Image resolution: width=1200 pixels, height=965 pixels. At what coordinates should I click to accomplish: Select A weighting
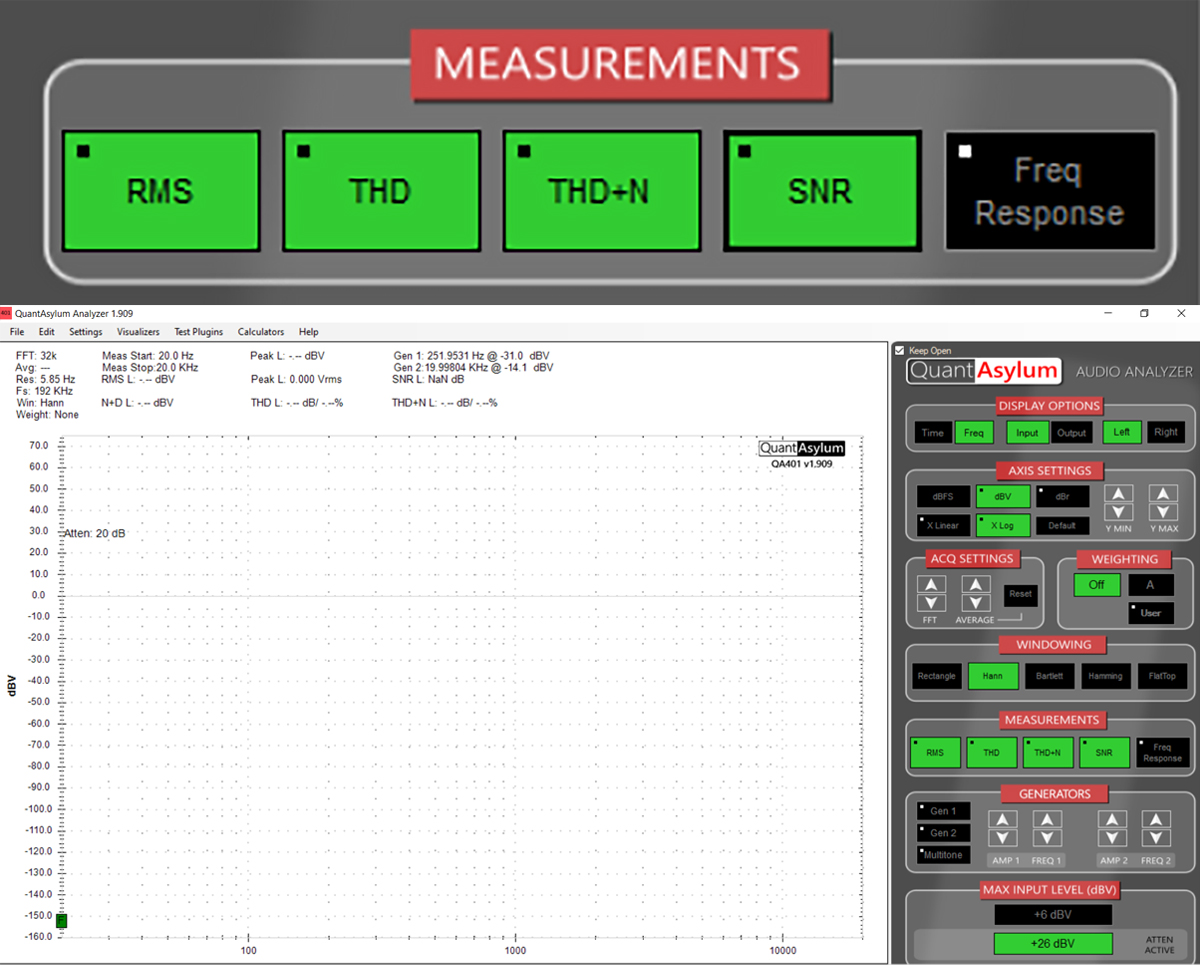coord(1150,585)
